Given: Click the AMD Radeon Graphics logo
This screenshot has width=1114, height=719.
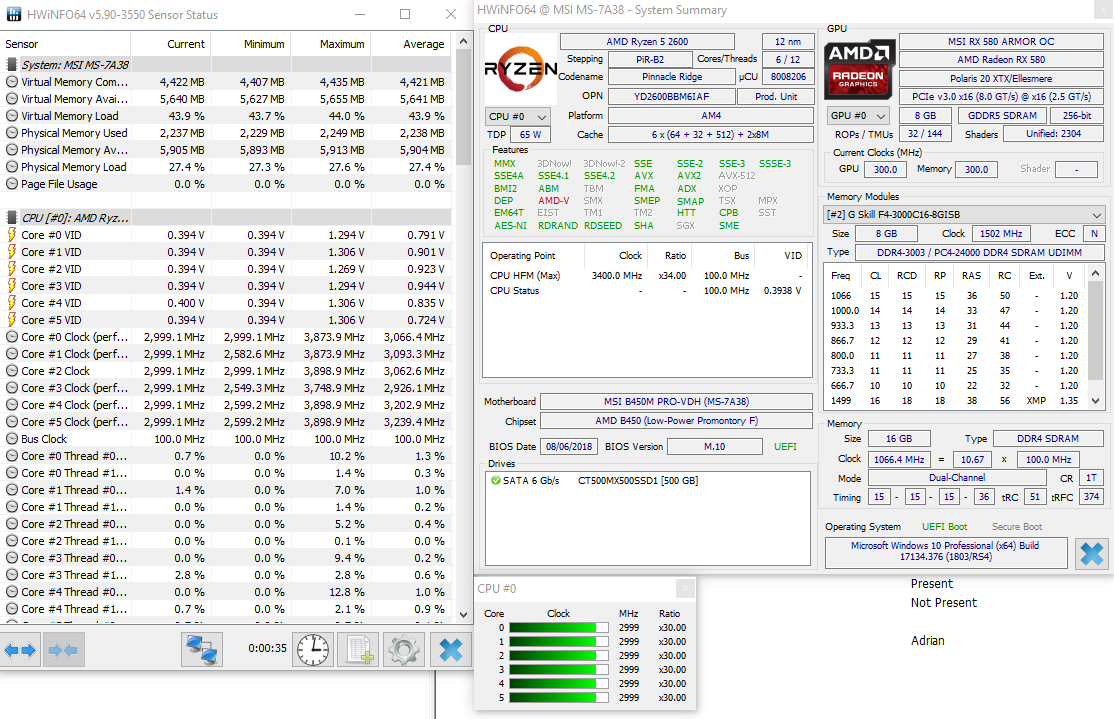Looking at the screenshot, I should 859,69.
